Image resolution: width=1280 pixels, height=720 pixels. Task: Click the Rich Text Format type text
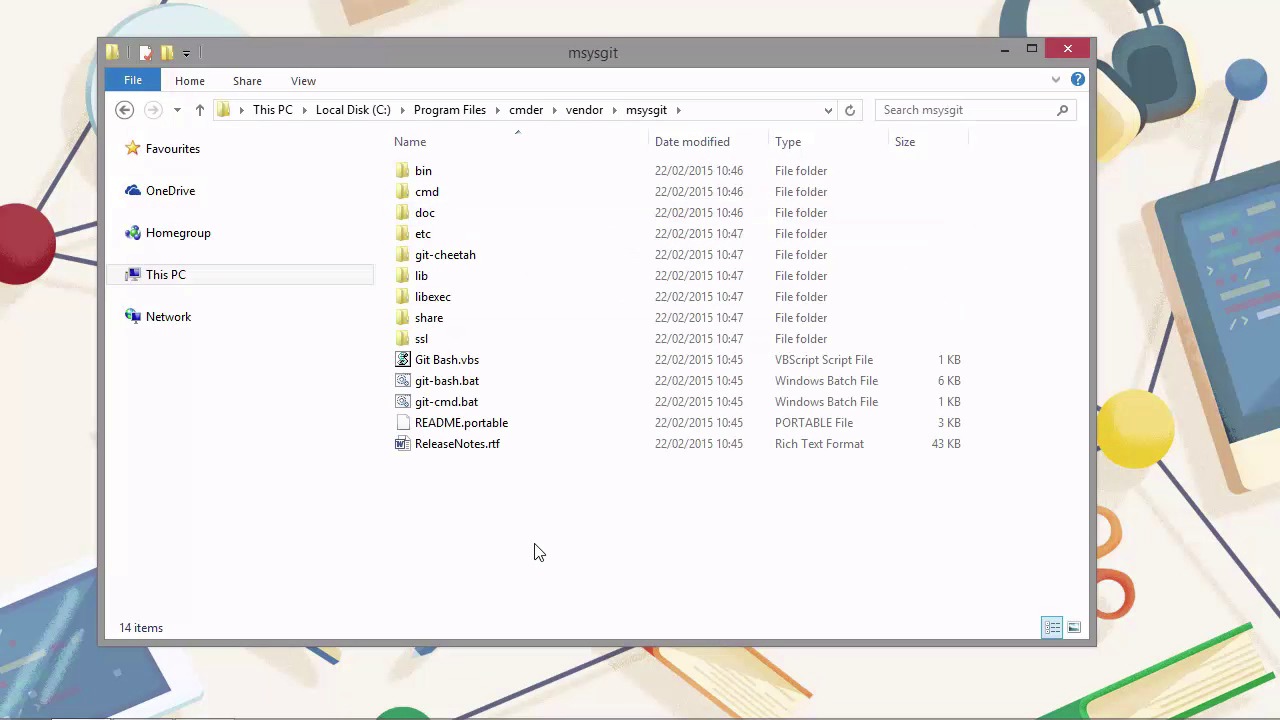[819, 444]
